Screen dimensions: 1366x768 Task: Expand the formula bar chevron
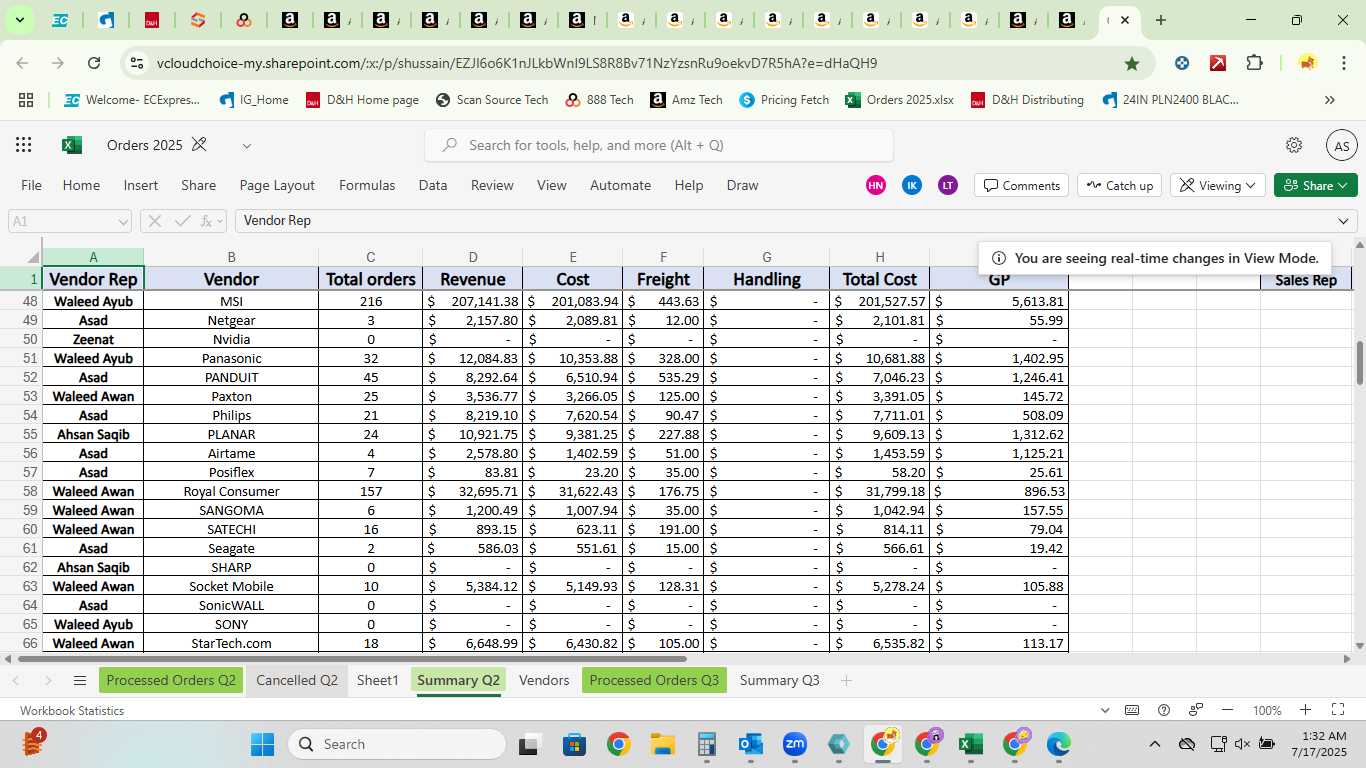1343,221
